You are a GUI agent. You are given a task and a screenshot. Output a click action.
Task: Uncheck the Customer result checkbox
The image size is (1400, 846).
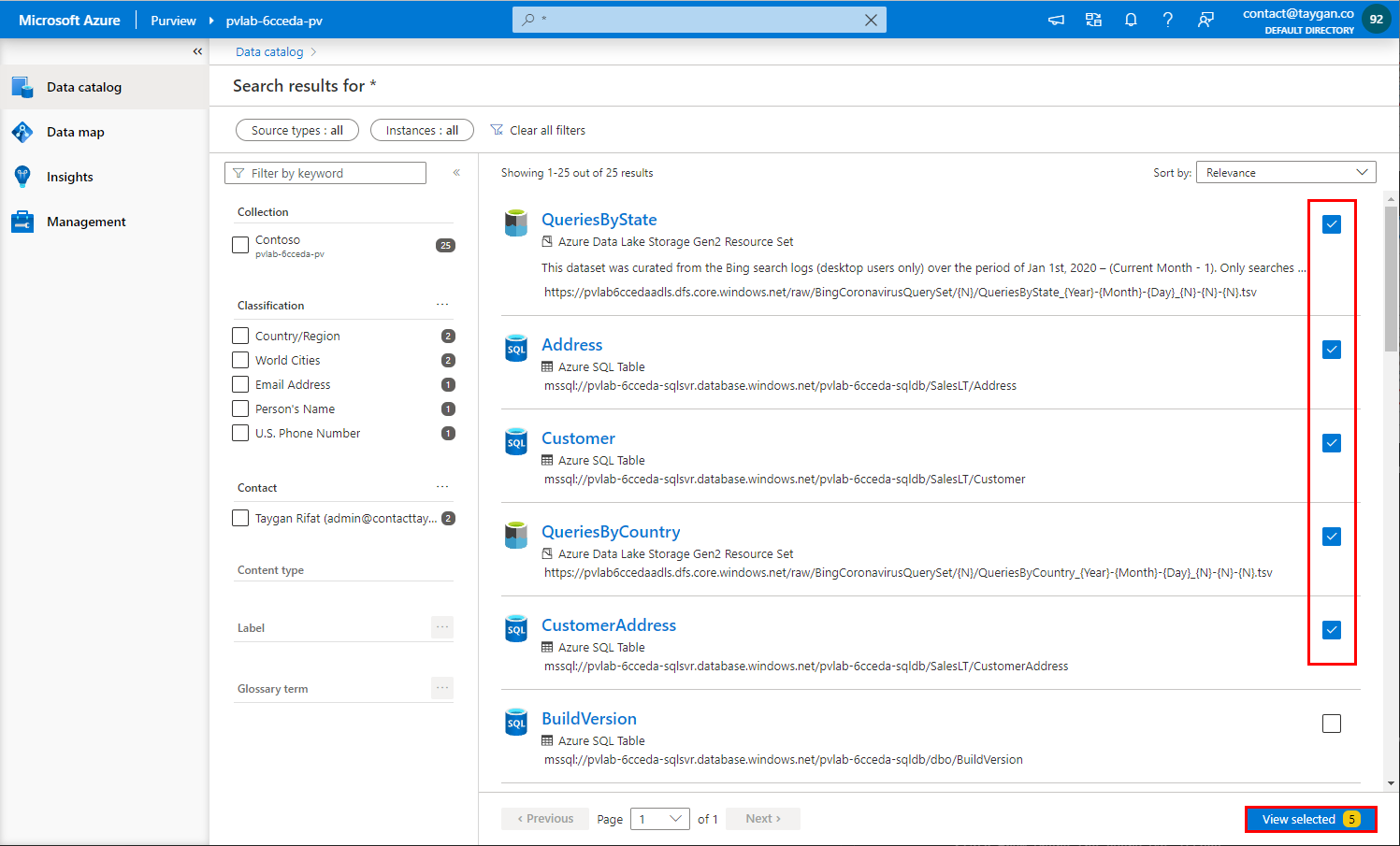point(1332,443)
